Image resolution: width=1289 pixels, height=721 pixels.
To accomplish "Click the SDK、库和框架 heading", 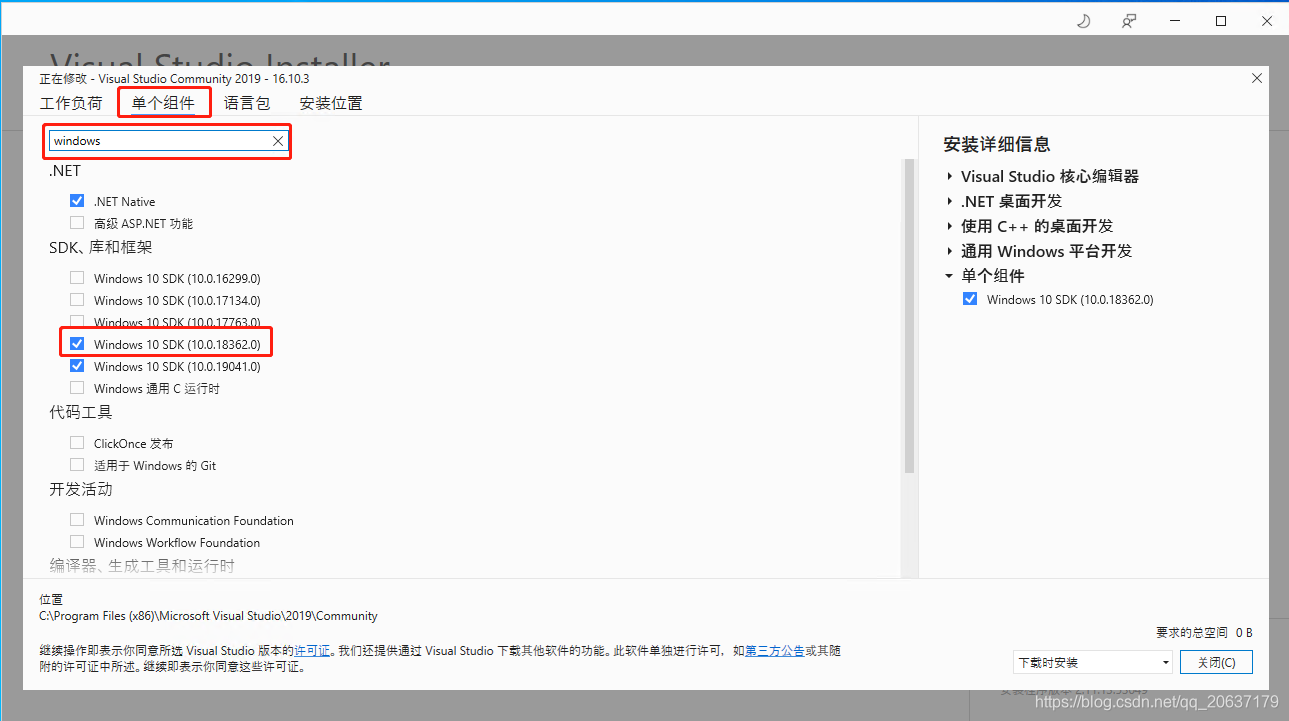I will click(101, 247).
